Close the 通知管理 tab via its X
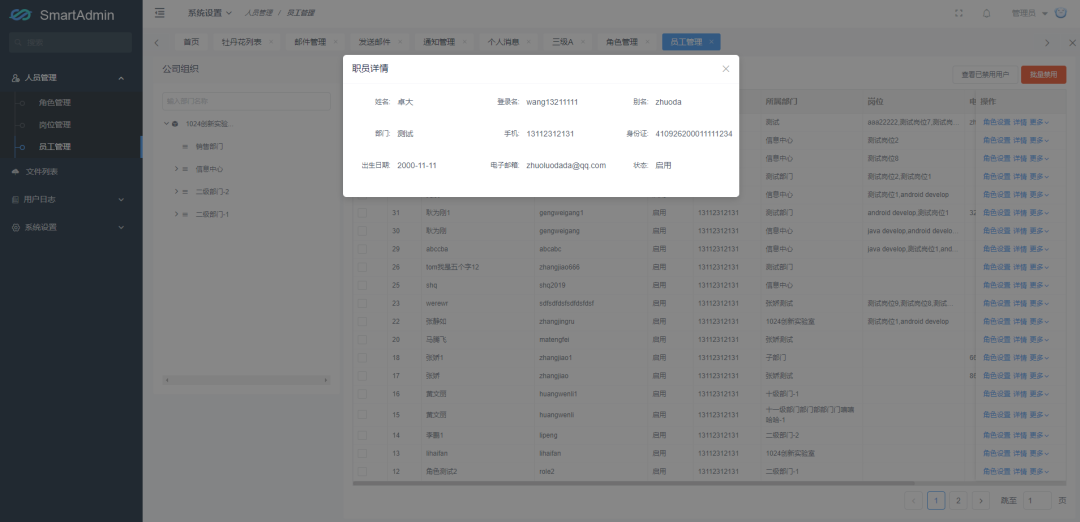The height and width of the screenshot is (522, 1080). coord(464,42)
